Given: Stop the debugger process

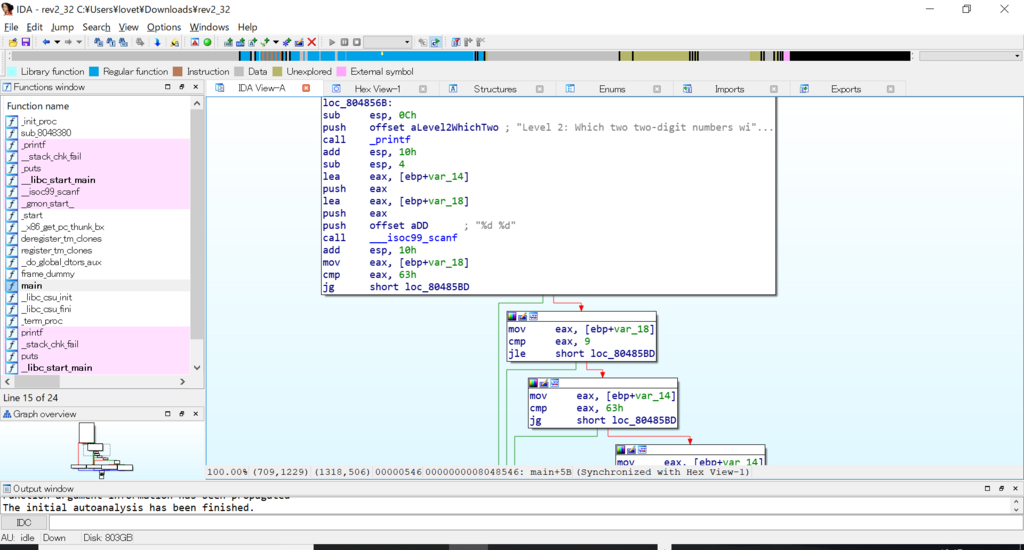Looking at the screenshot, I should click(357, 42).
